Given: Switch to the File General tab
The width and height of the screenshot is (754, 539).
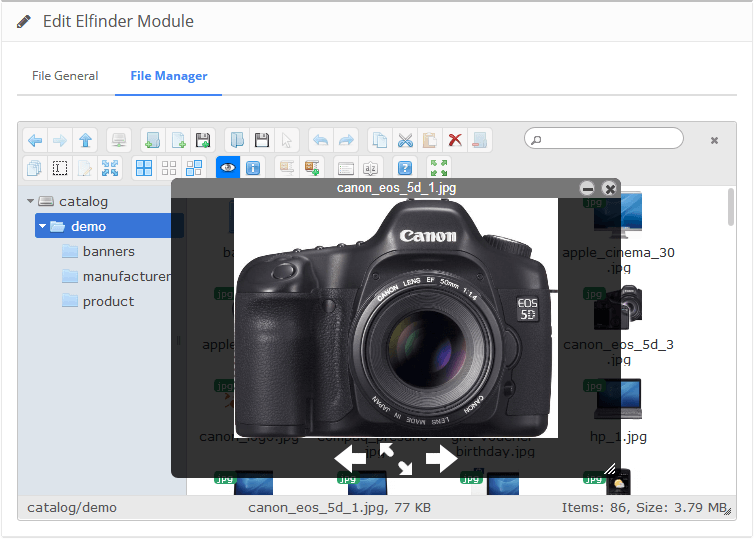Looking at the screenshot, I should tap(65, 76).
